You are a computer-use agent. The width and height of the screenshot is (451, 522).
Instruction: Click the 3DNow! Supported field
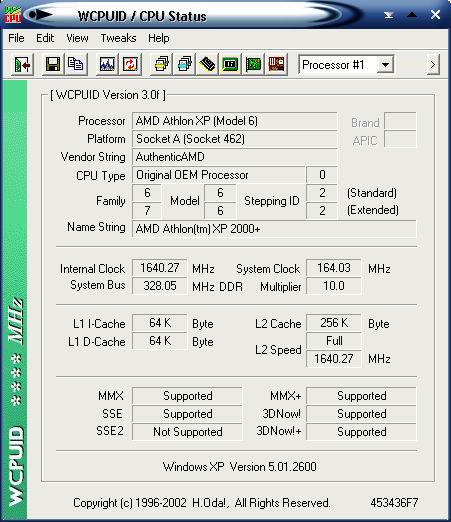point(361,414)
